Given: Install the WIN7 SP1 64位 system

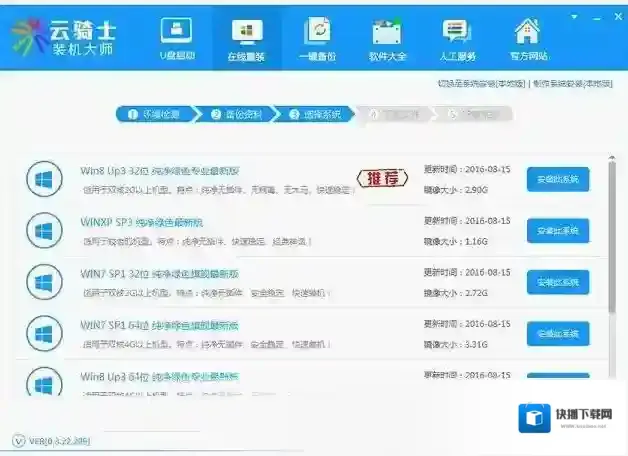Looking at the screenshot, I should coord(558,333).
